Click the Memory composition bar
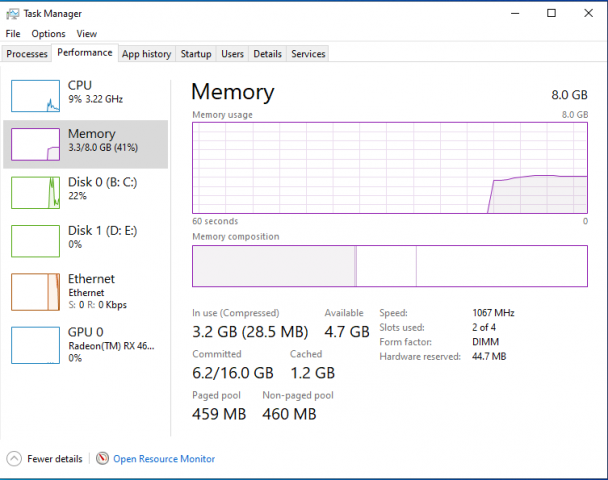 coord(390,267)
